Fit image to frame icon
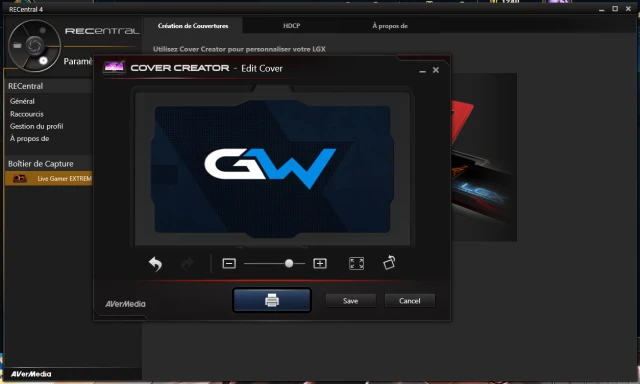The width and height of the screenshot is (640, 384). pyautogui.click(x=356, y=263)
